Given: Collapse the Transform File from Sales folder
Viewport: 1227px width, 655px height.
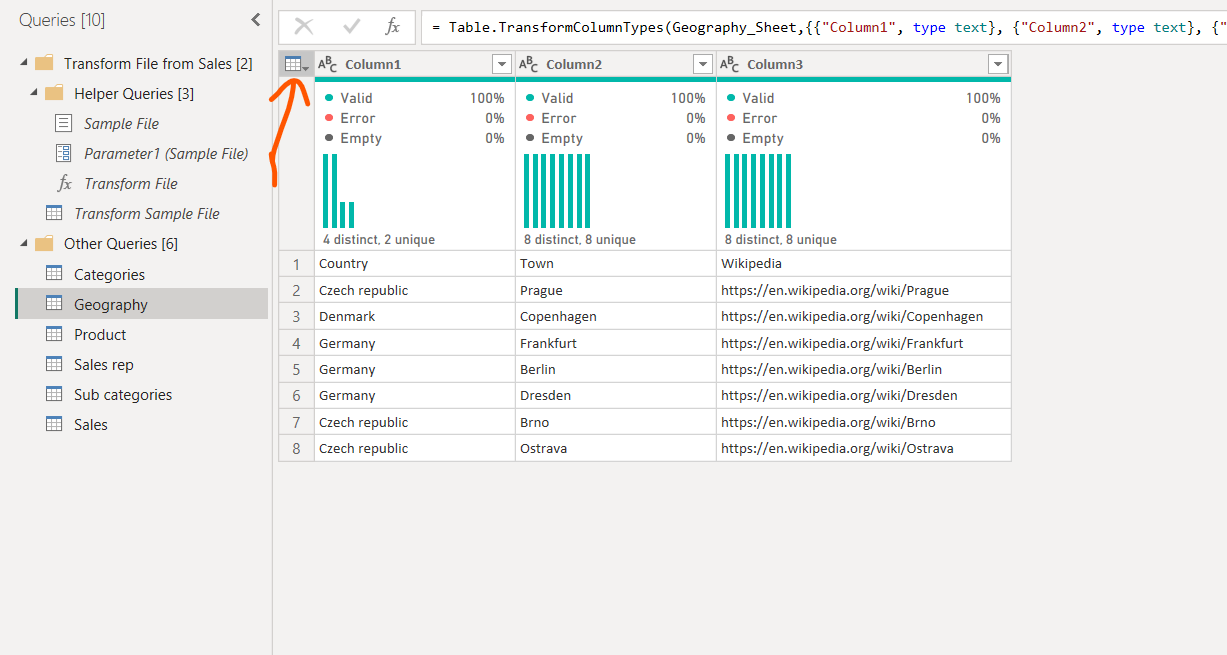Looking at the screenshot, I should pos(24,63).
